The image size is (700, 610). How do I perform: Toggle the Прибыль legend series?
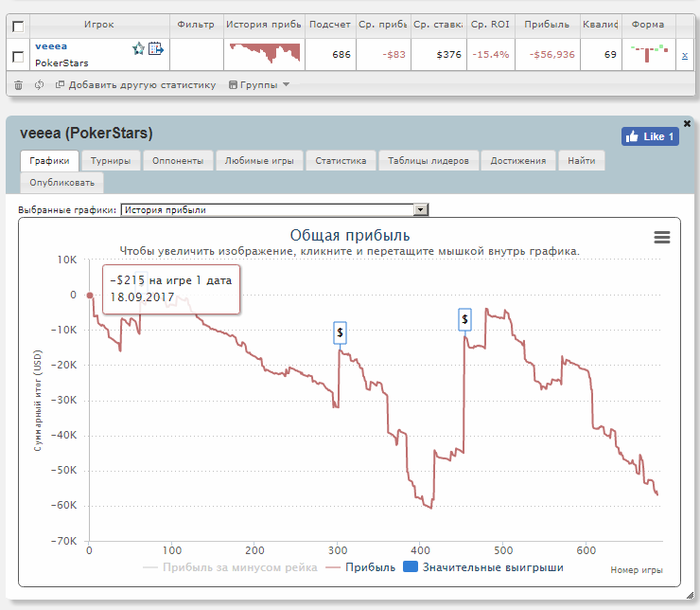point(361,567)
